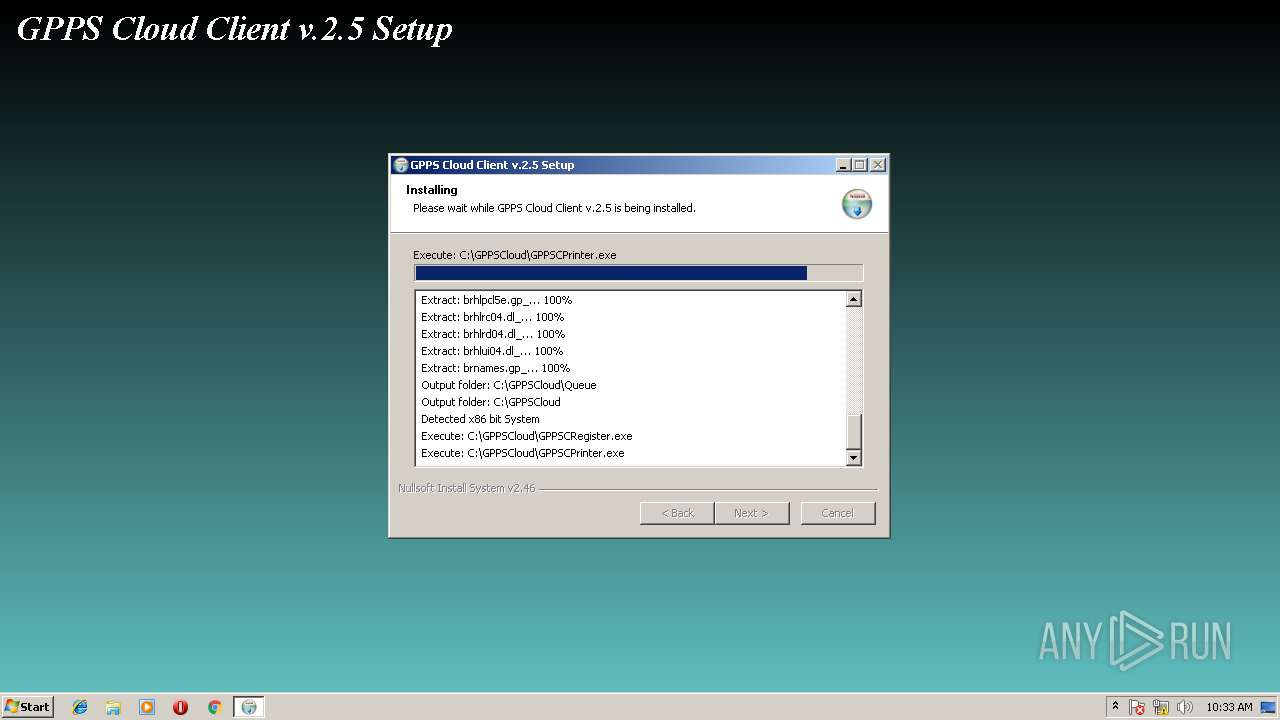Open Windows Explorer folder in taskbar

click(x=113, y=707)
